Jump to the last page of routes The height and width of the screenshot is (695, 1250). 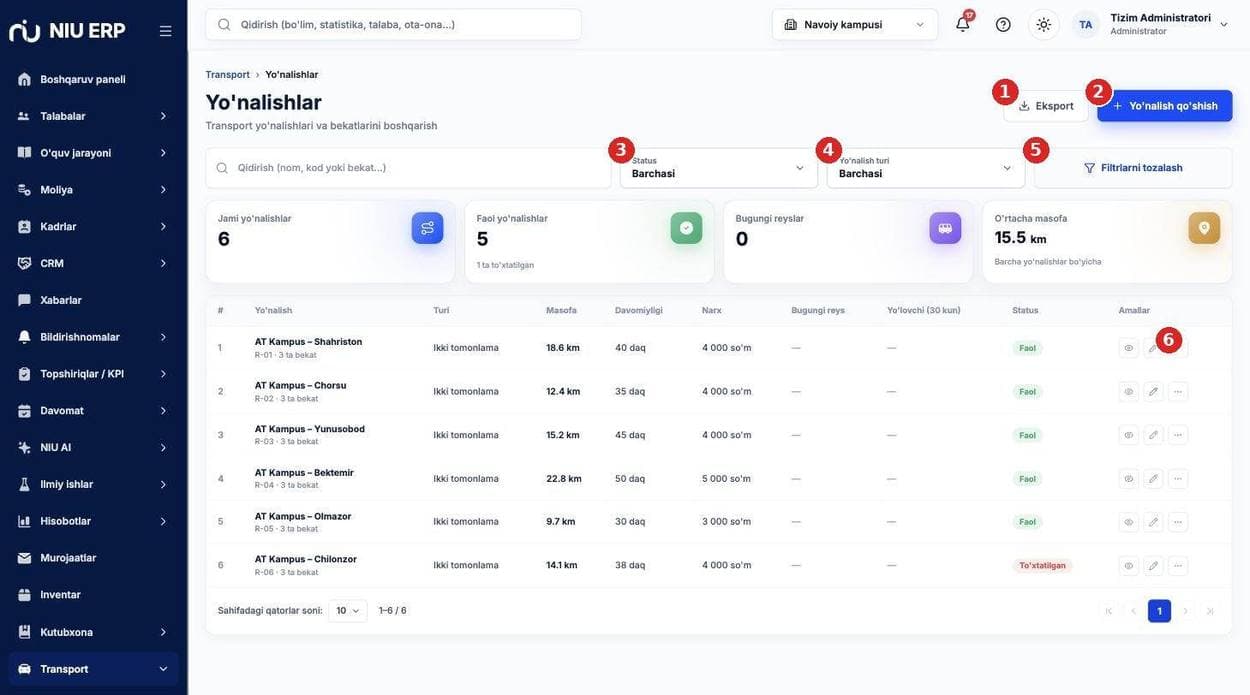(x=1210, y=611)
